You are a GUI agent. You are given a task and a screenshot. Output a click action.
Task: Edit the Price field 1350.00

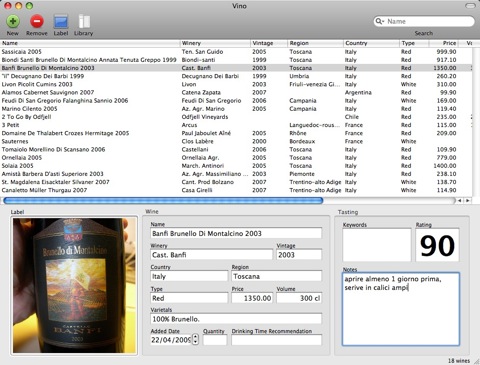252,298
